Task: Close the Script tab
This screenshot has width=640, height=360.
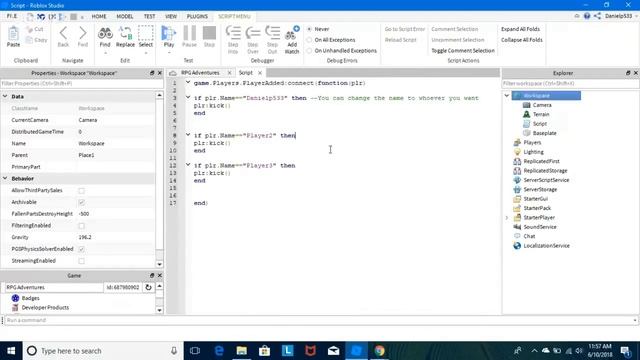Action: tap(260, 73)
